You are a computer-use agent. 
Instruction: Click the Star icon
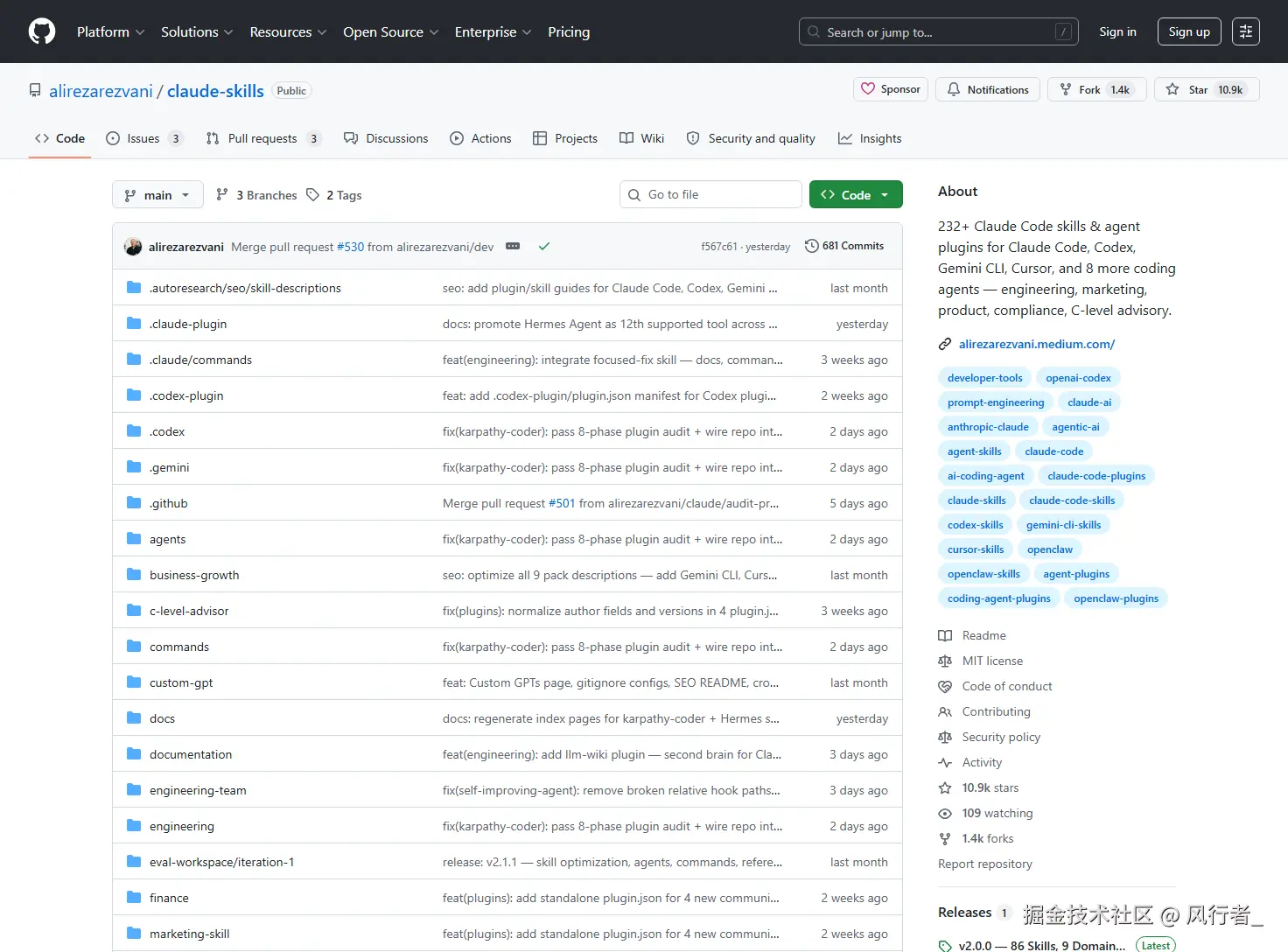[1172, 89]
